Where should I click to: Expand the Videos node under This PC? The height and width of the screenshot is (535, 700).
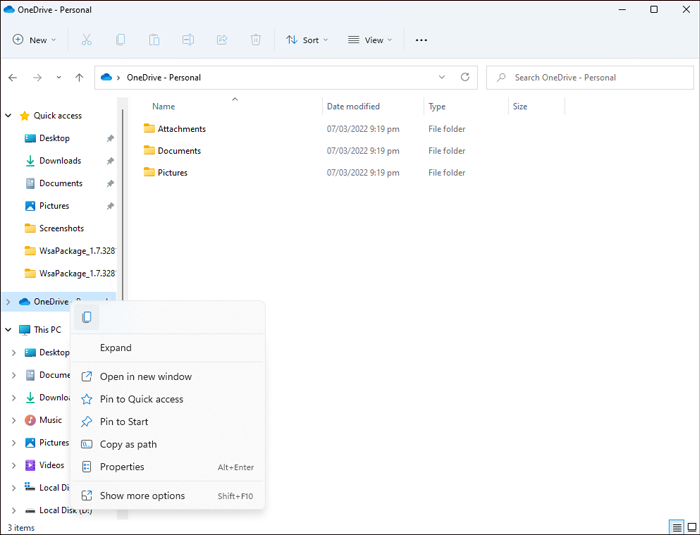13,465
